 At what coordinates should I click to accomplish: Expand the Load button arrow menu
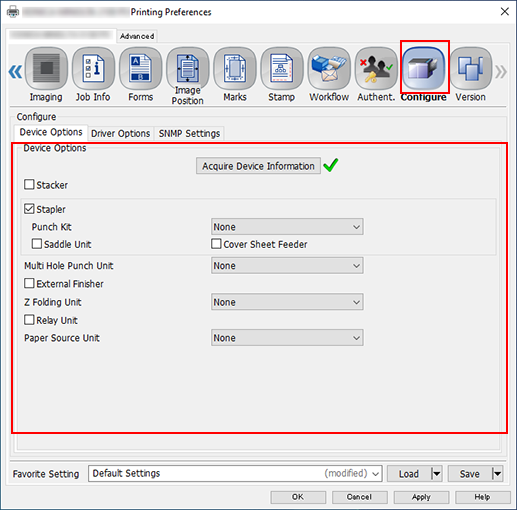click(436, 474)
